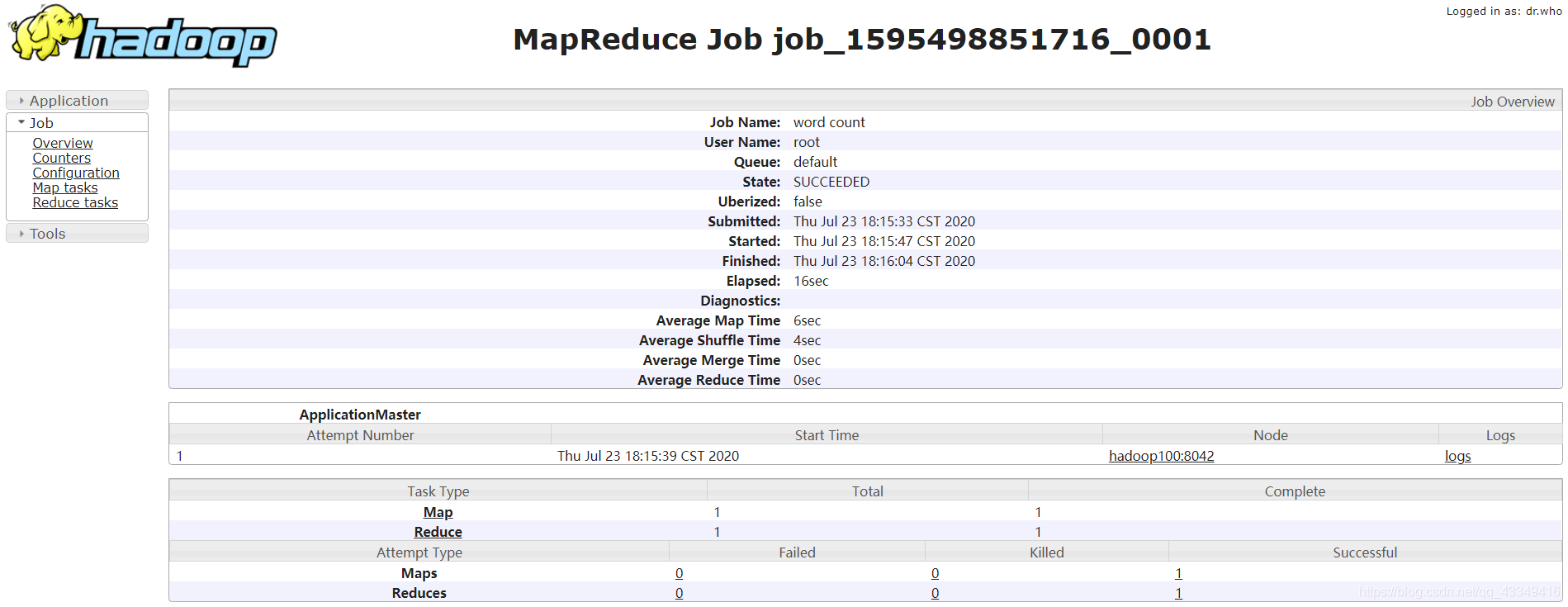The image size is (1568, 607).
Task: Open the Reduce tasks sidebar link
Action: (x=75, y=202)
